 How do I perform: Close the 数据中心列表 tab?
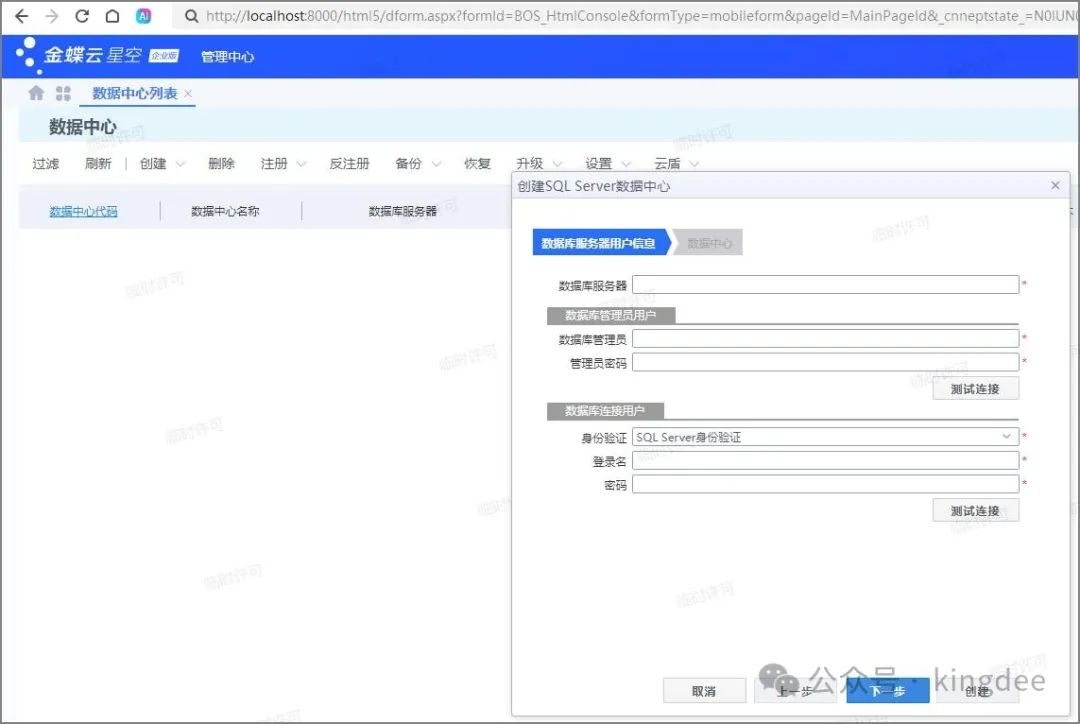point(188,94)
